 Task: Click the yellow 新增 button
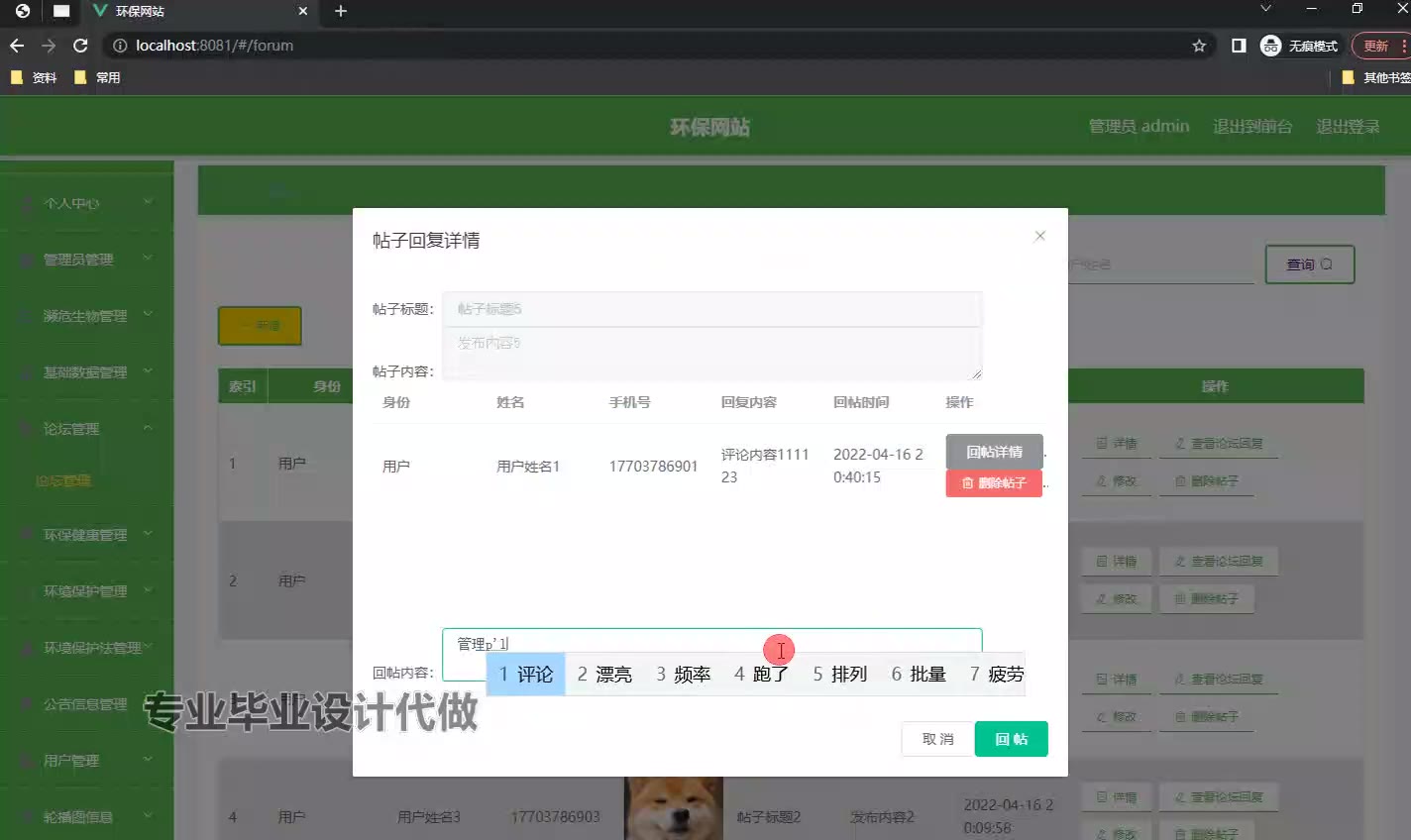point(260,326)
